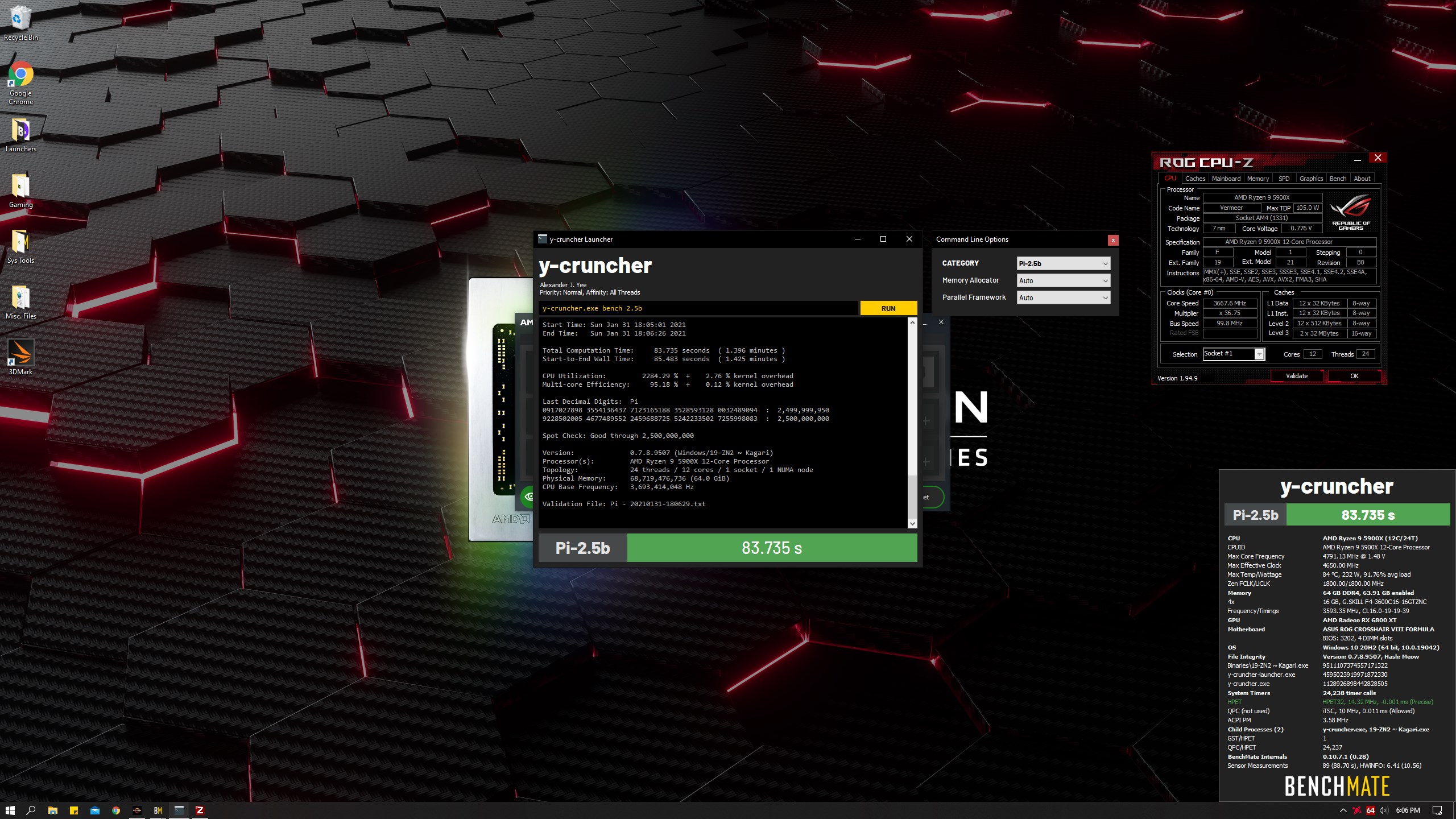Viewport: 1456px width, 819px height.
Task: Switch to AMD Ryzen Master taskbar icon
Action: pyautogui.click(x=137, y=810)
